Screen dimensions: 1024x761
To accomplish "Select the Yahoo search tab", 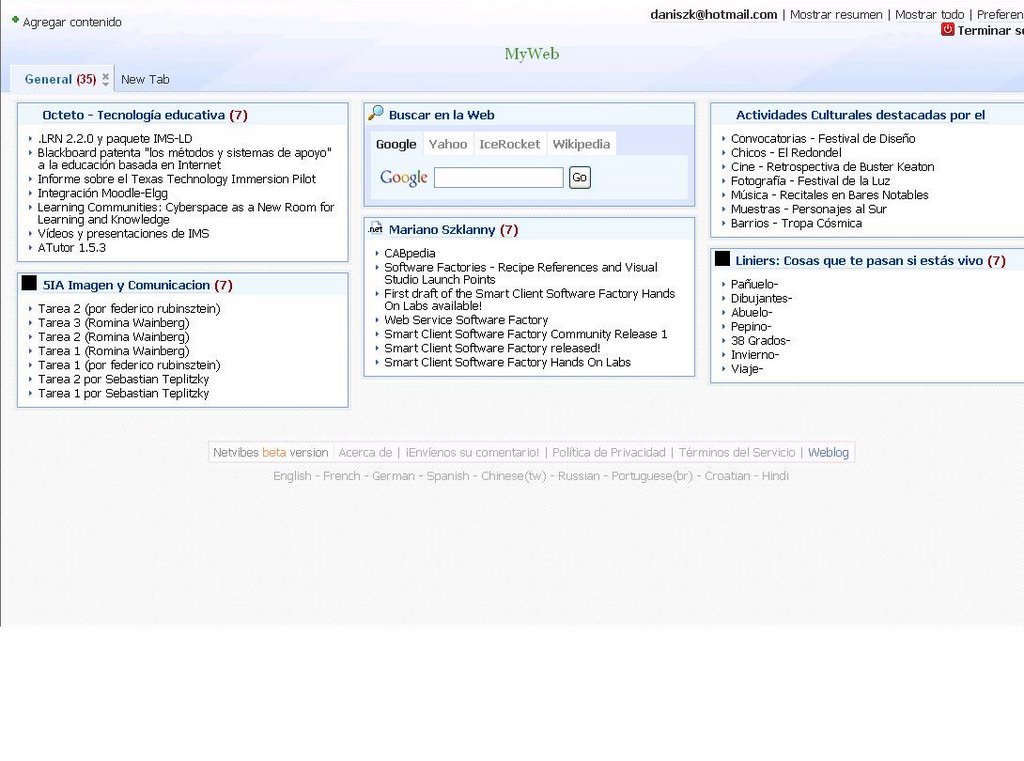I will point(447,144).
